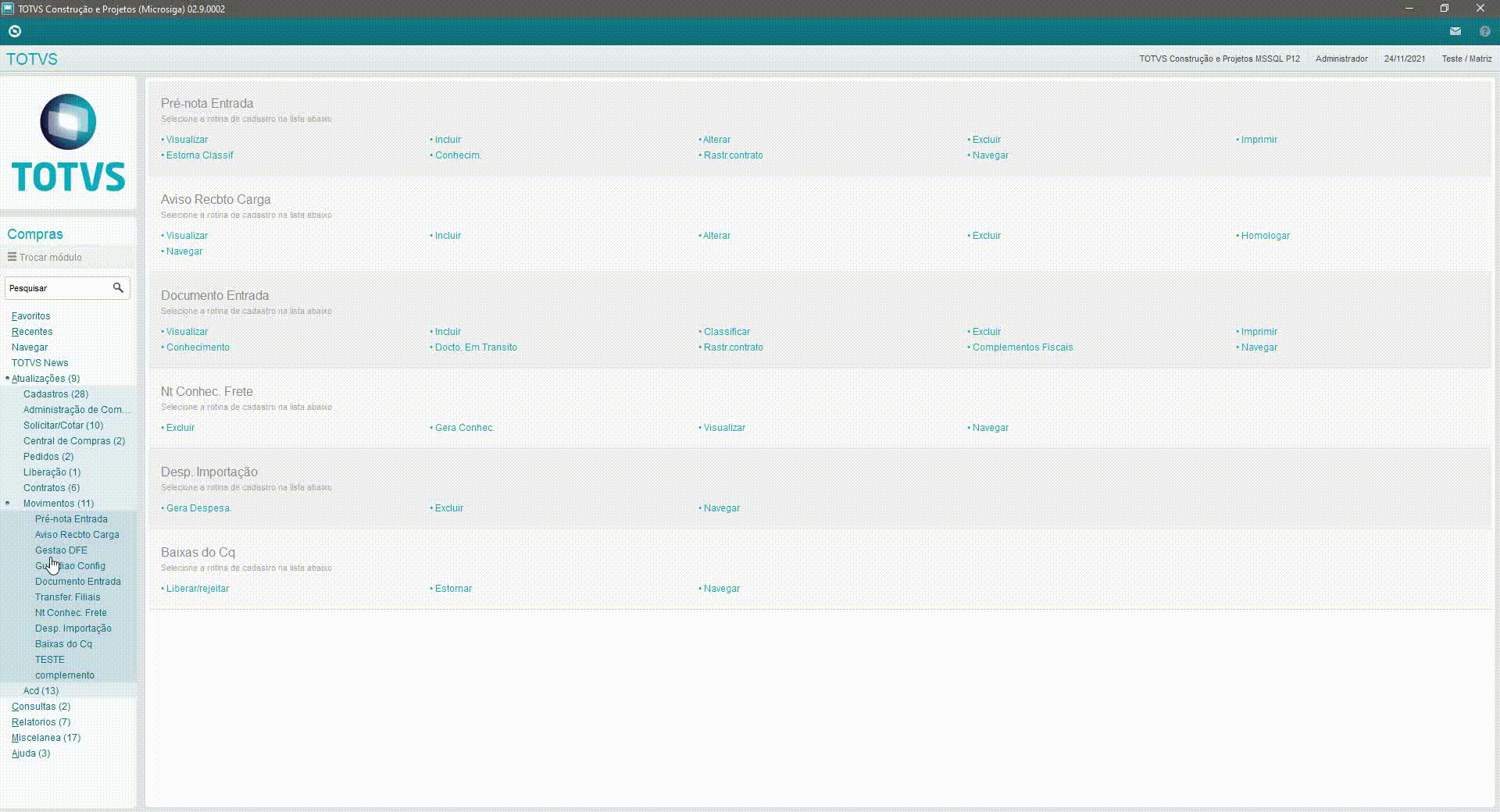Image resolution: width=1500 pixels, height=812 pixels.
Task: Open Miscelanea (17) menu
Action: coord(46,738)
